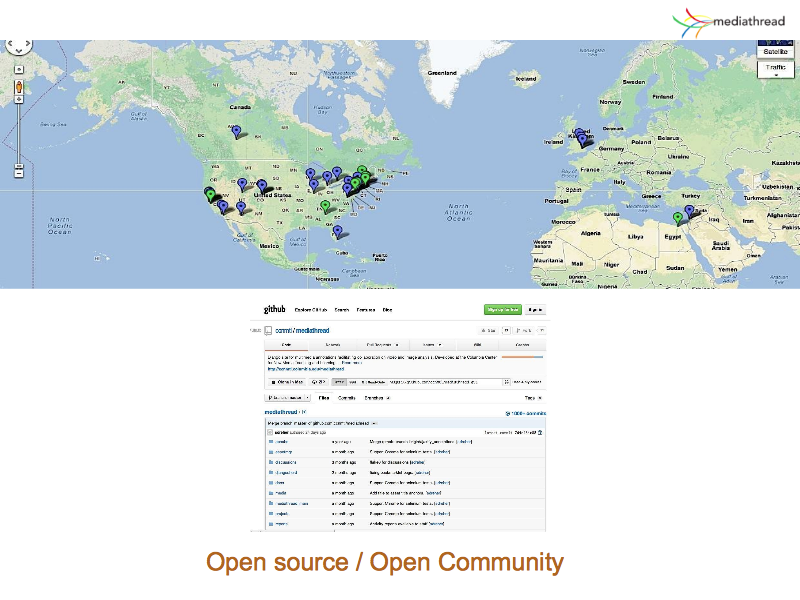Click the blue map pin in Canada
Viewport: 800px width, 600px height.
(236, 131)
